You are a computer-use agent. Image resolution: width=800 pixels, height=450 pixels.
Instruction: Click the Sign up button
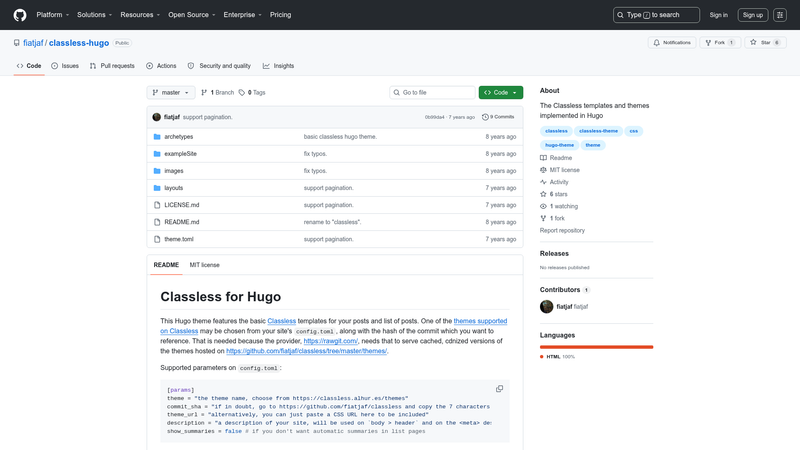tap(753, 15)
